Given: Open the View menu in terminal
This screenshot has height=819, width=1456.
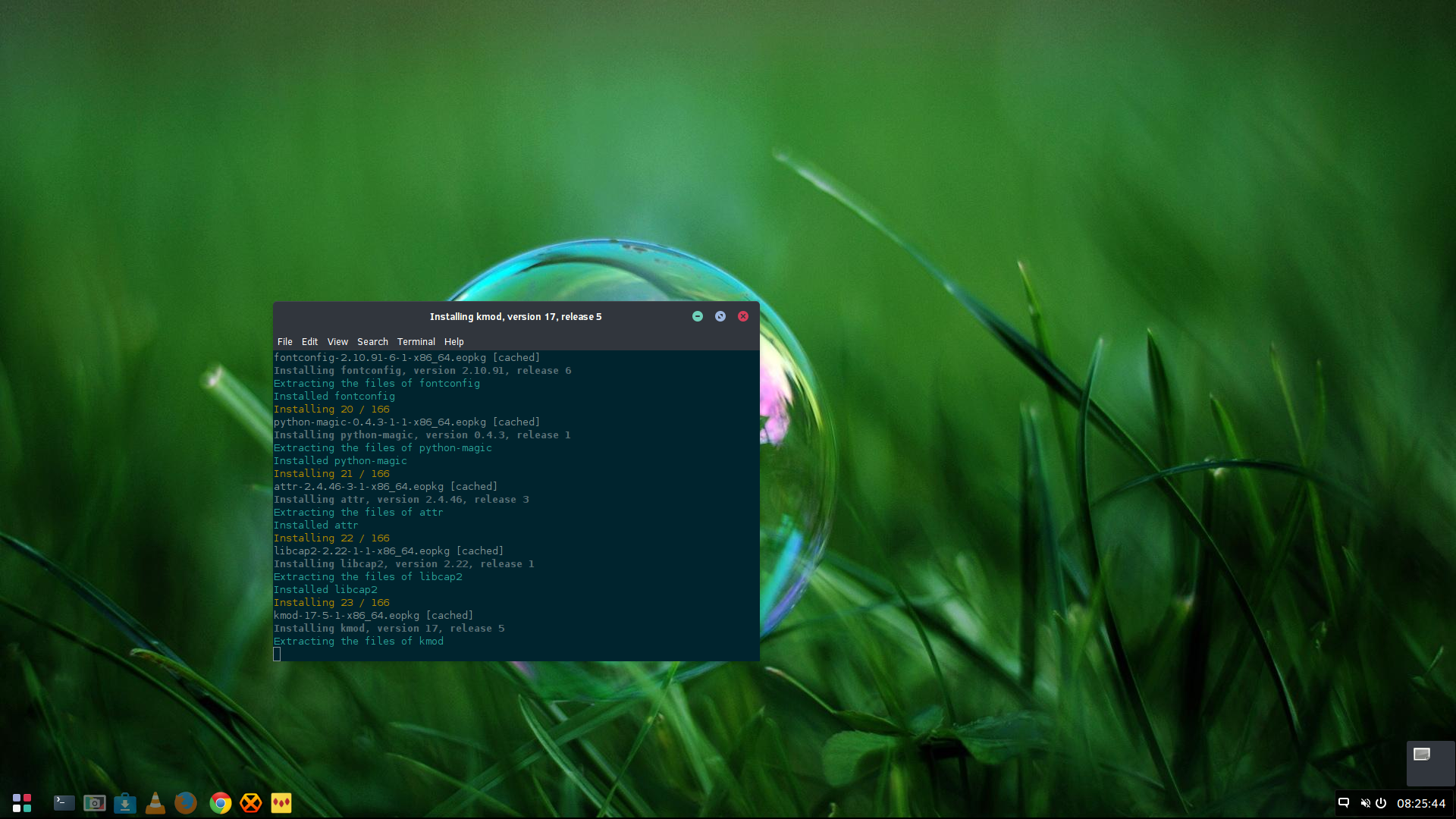Looking at the screenshot, I should point(337,342).
